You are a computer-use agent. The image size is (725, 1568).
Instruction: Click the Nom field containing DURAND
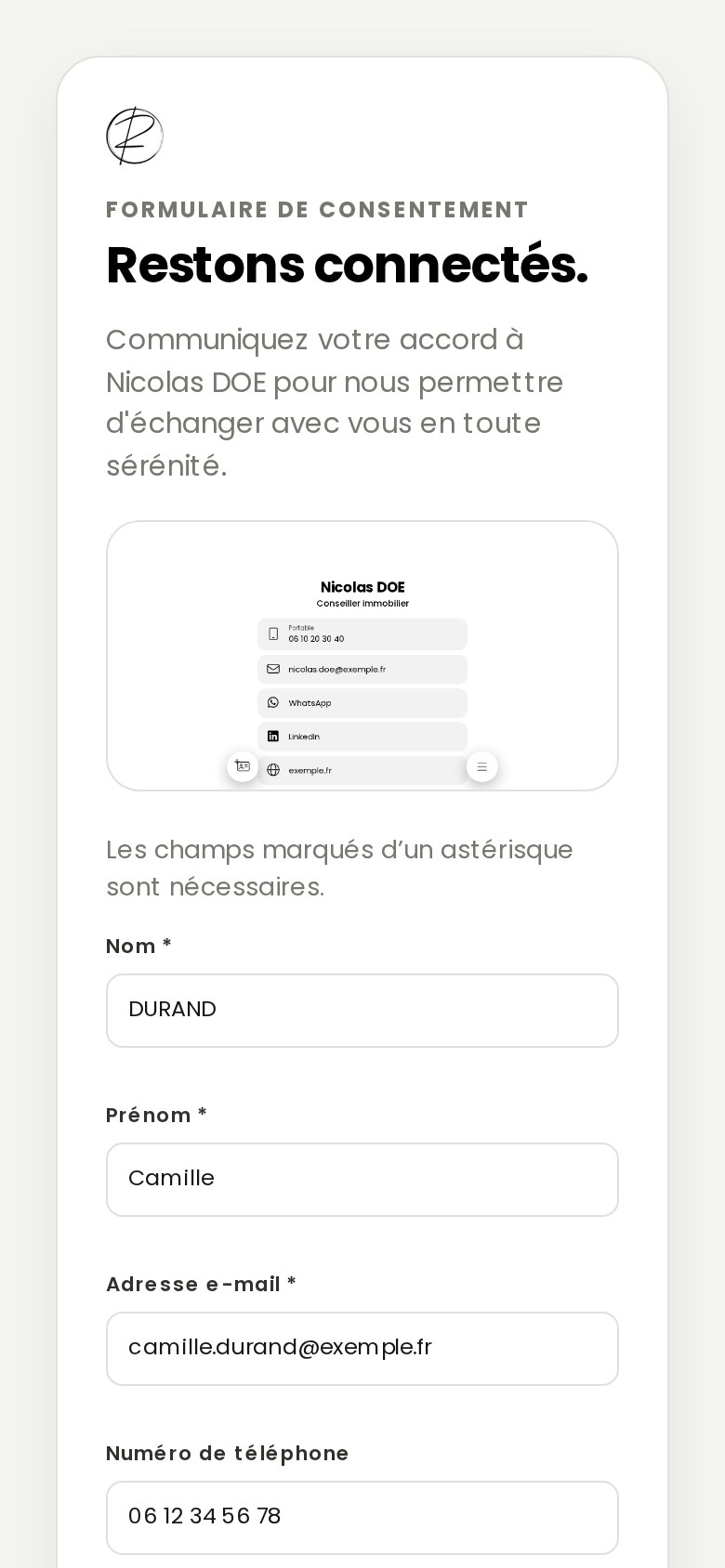362,1011
